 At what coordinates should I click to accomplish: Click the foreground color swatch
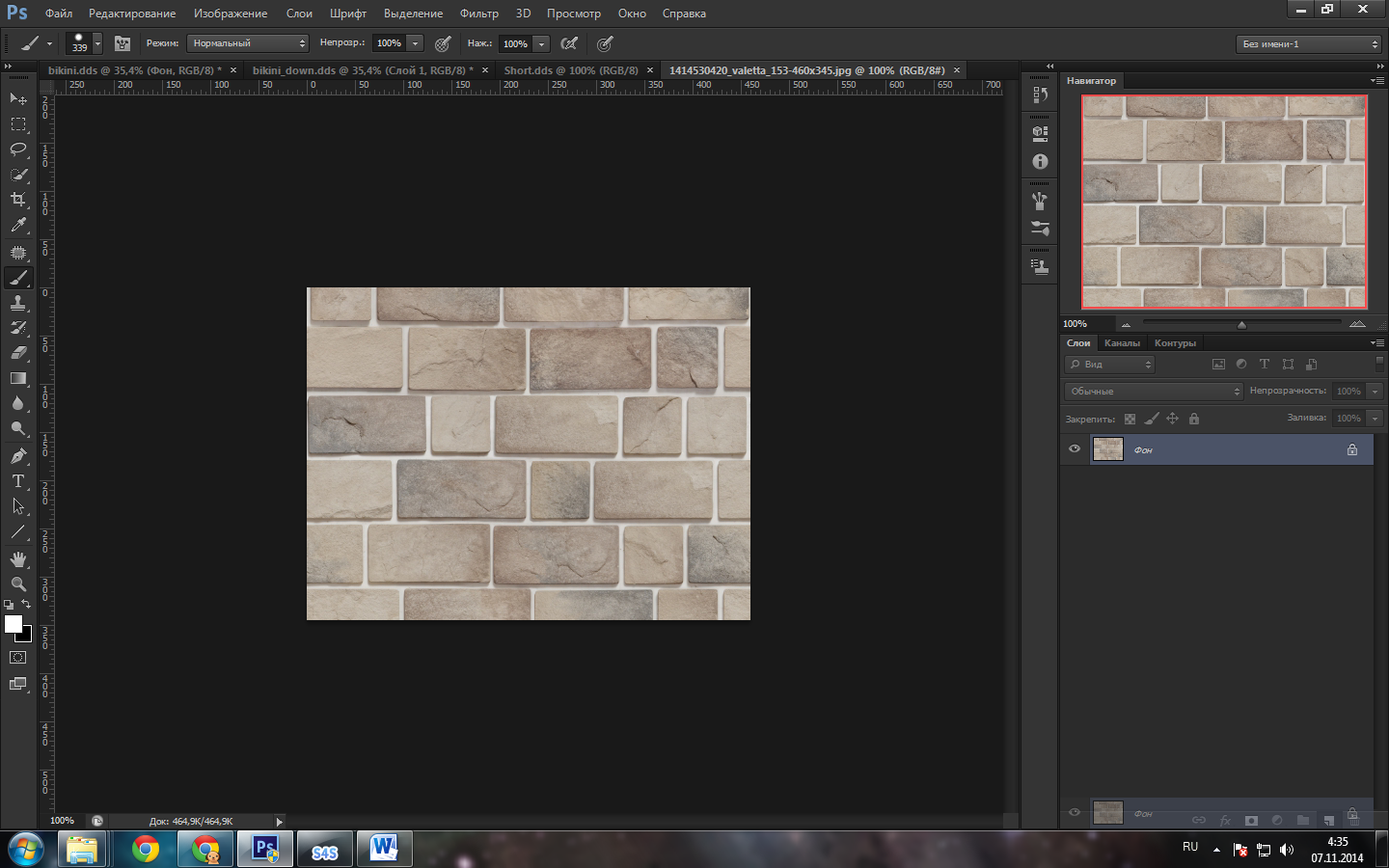14,624
